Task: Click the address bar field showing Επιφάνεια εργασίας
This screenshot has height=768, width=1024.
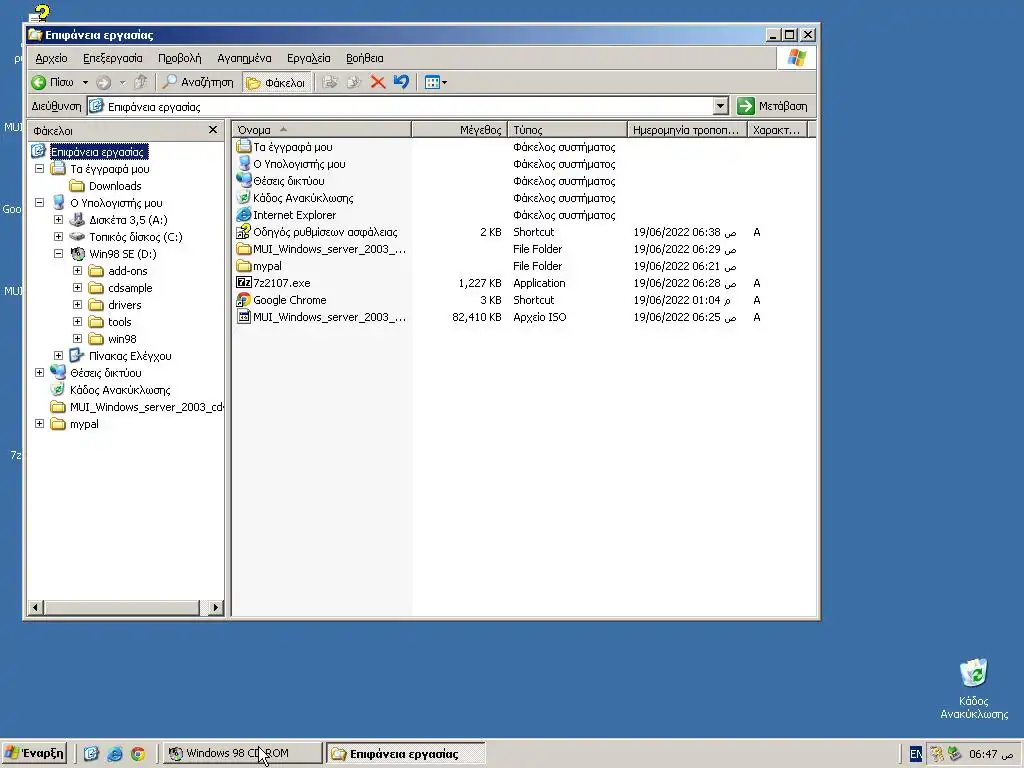Action: pos(401,106)
